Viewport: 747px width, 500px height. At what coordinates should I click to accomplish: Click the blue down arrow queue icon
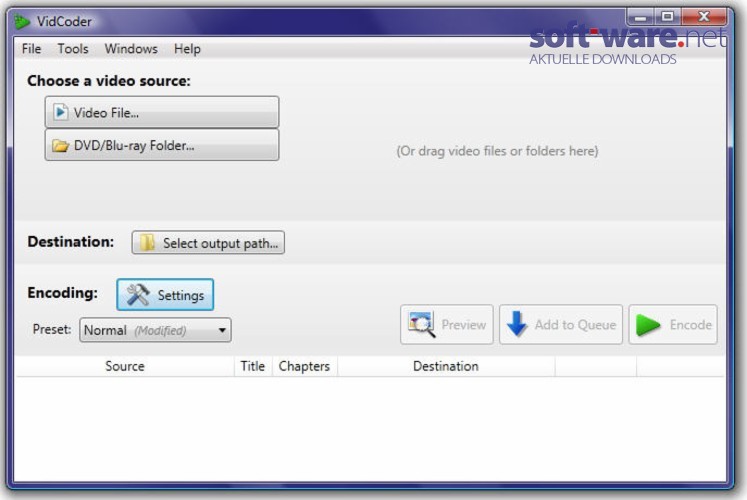point(517,324)
